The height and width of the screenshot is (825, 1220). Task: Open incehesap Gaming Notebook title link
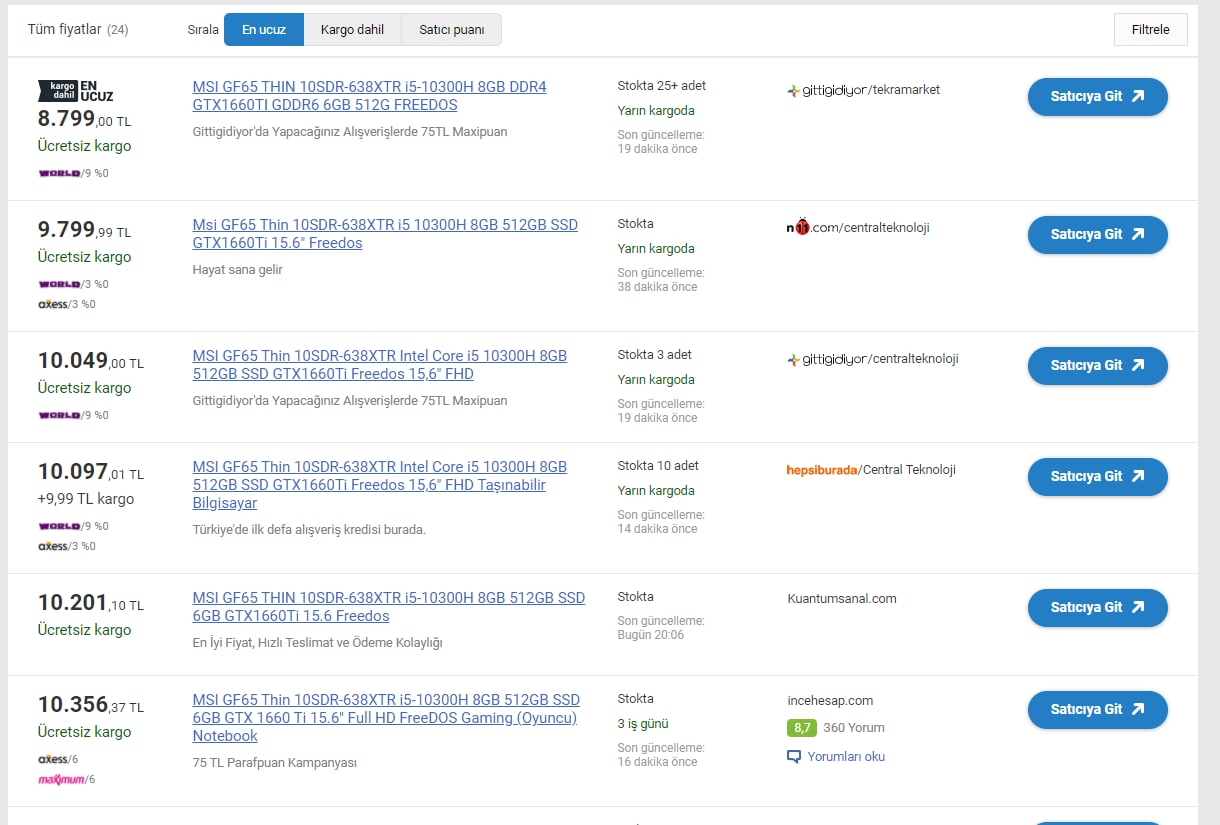point(386,718)
